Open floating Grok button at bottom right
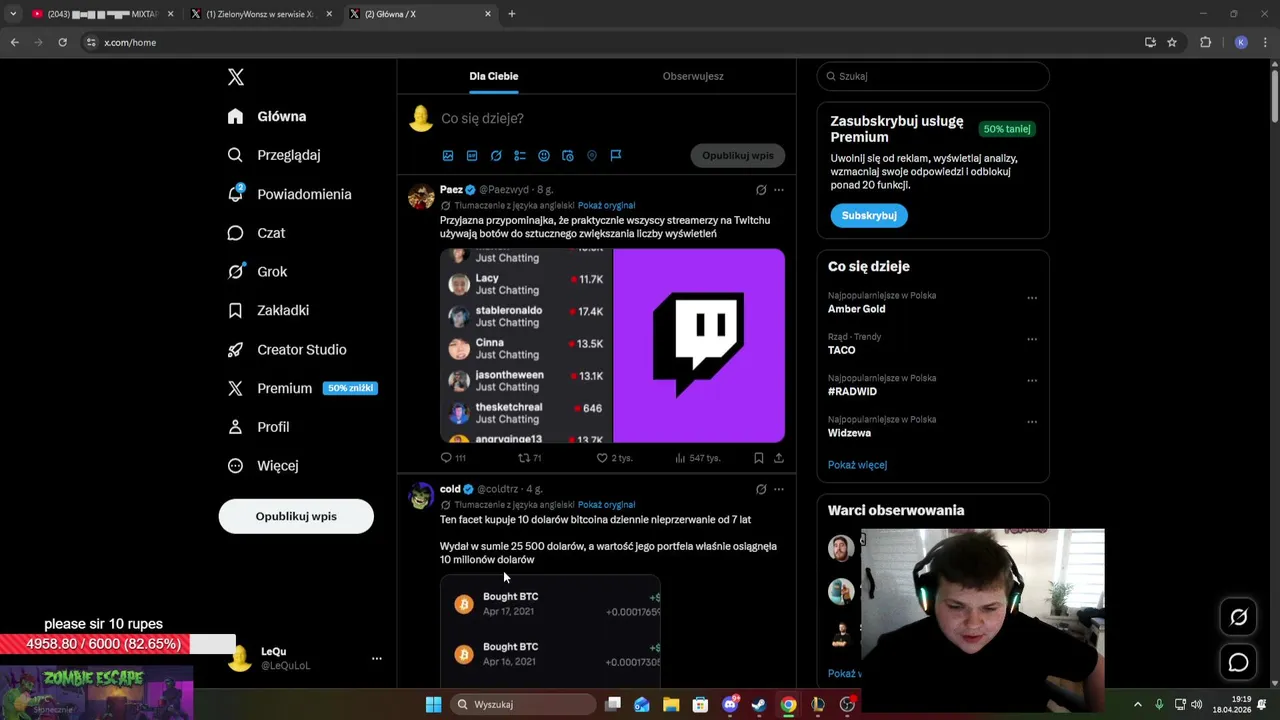The image size is (1280, 720). [x=1238, y=617]
